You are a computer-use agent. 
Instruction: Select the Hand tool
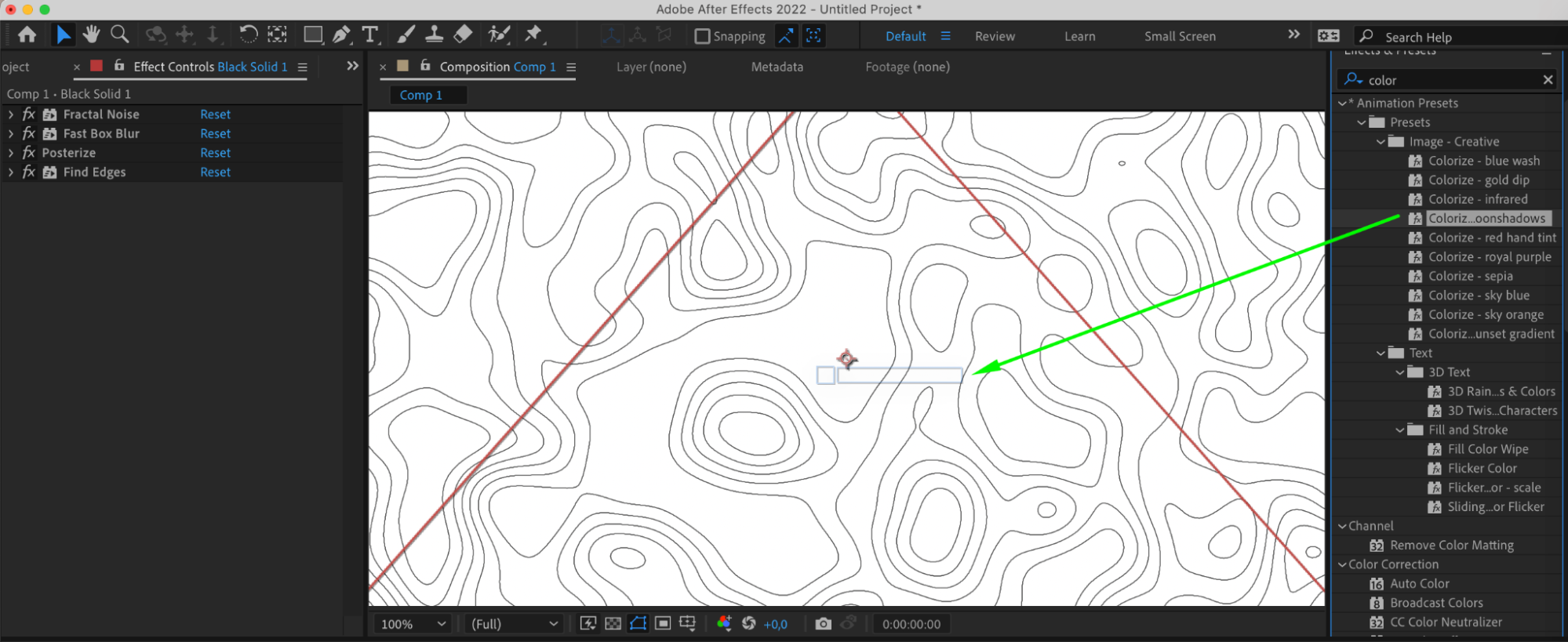pos(91,34)
